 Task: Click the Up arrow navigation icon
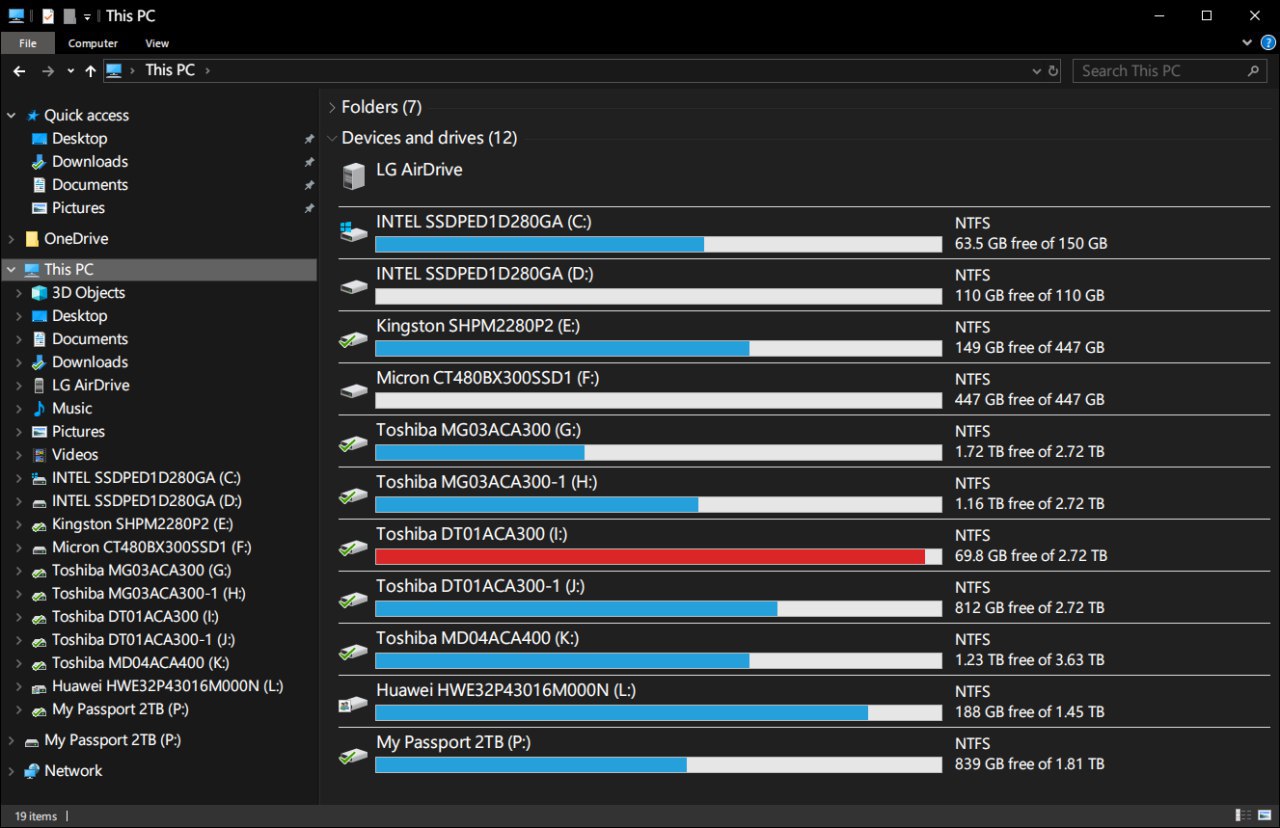tap(91, 71)
